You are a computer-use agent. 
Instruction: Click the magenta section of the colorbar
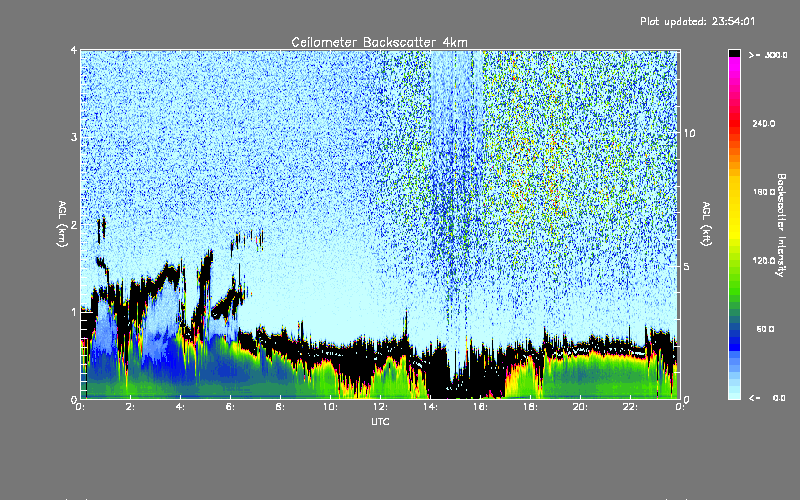734,69
